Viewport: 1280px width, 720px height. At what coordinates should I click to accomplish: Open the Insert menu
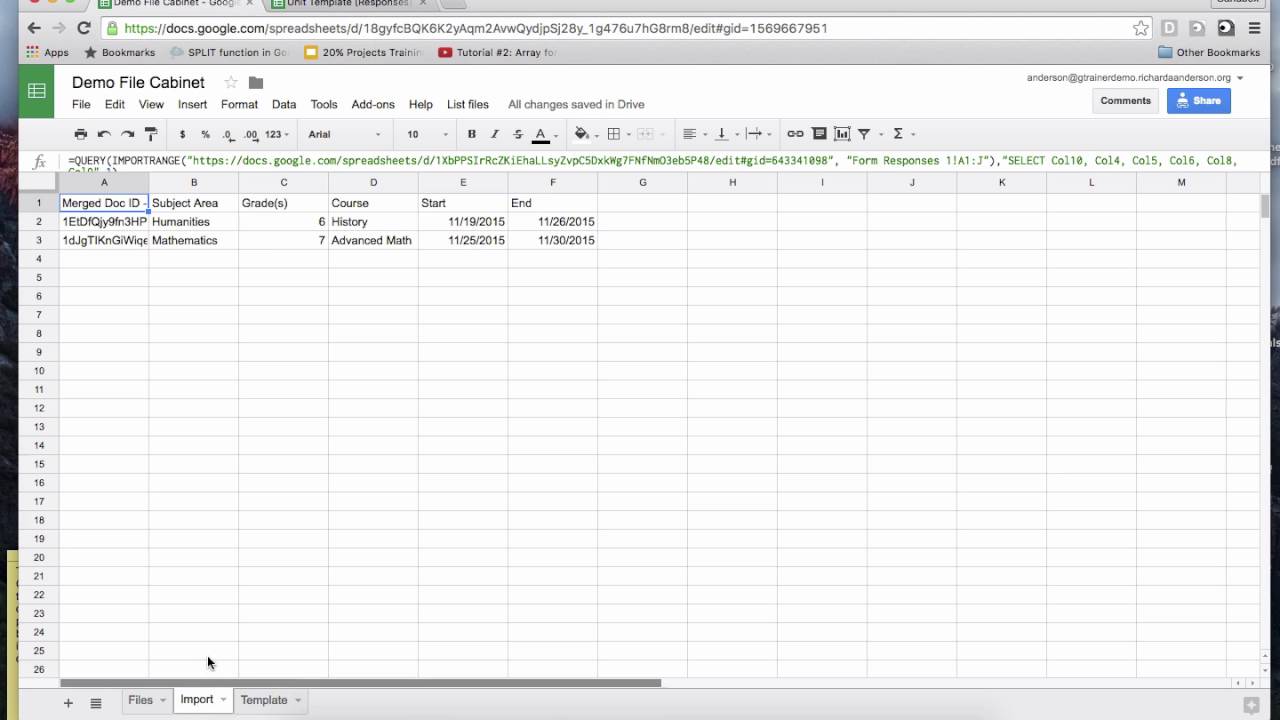coord(192,104)
